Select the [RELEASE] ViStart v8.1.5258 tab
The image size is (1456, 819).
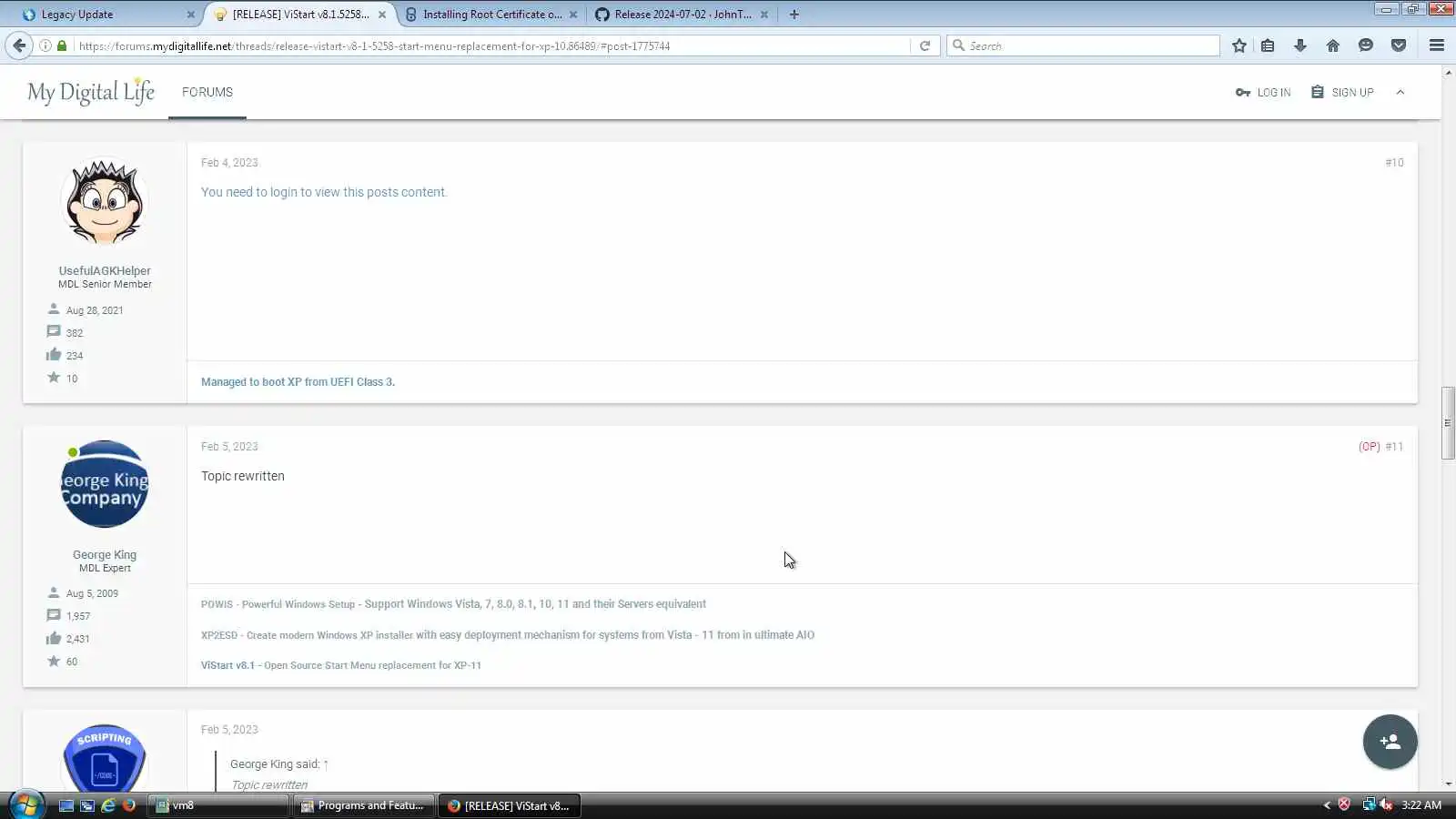(300, 15)
